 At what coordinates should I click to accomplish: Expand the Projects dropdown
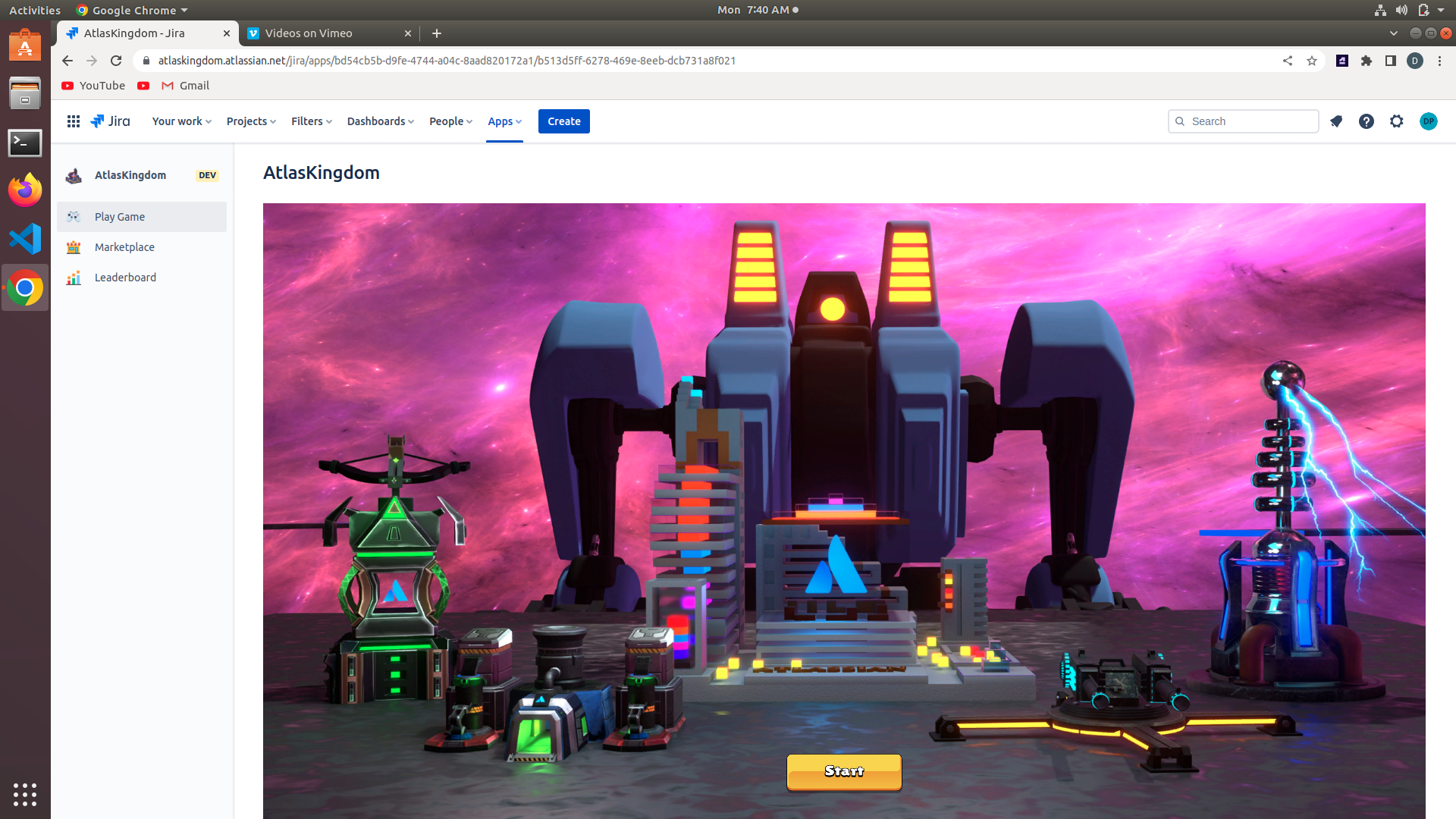(x=251, y=121)
